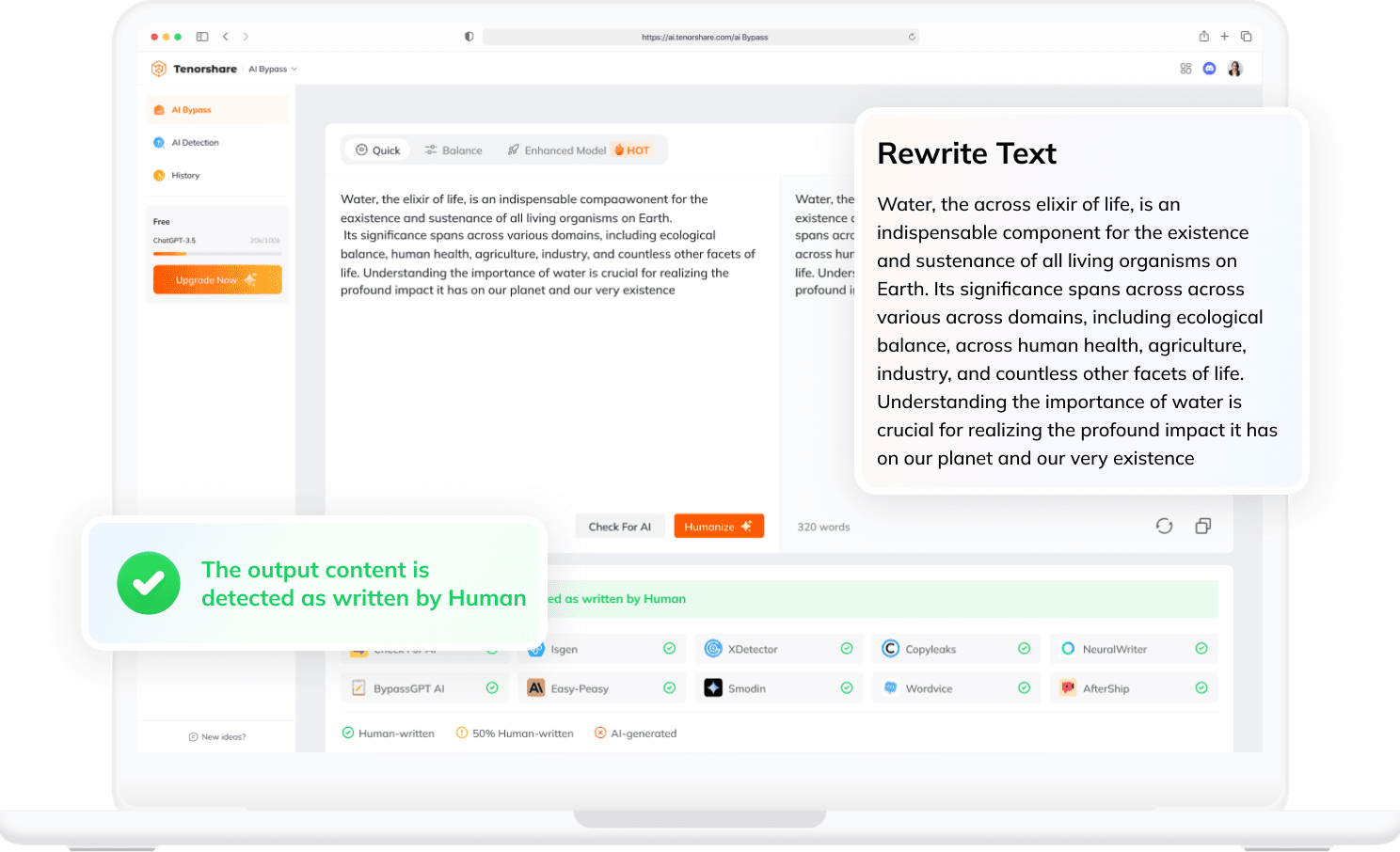Switch to the Enhanced Model tab
1400x852 pixels.
(557, 150)
